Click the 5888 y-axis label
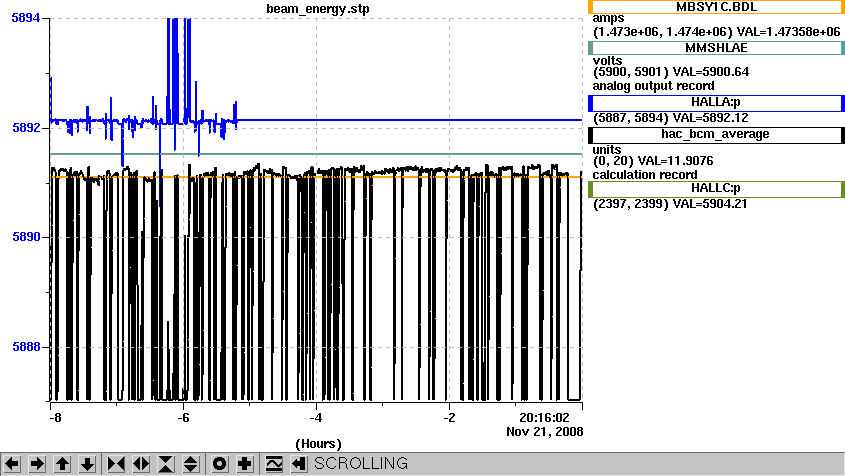The height and width of the screenshot is (476, 845). 26,347
